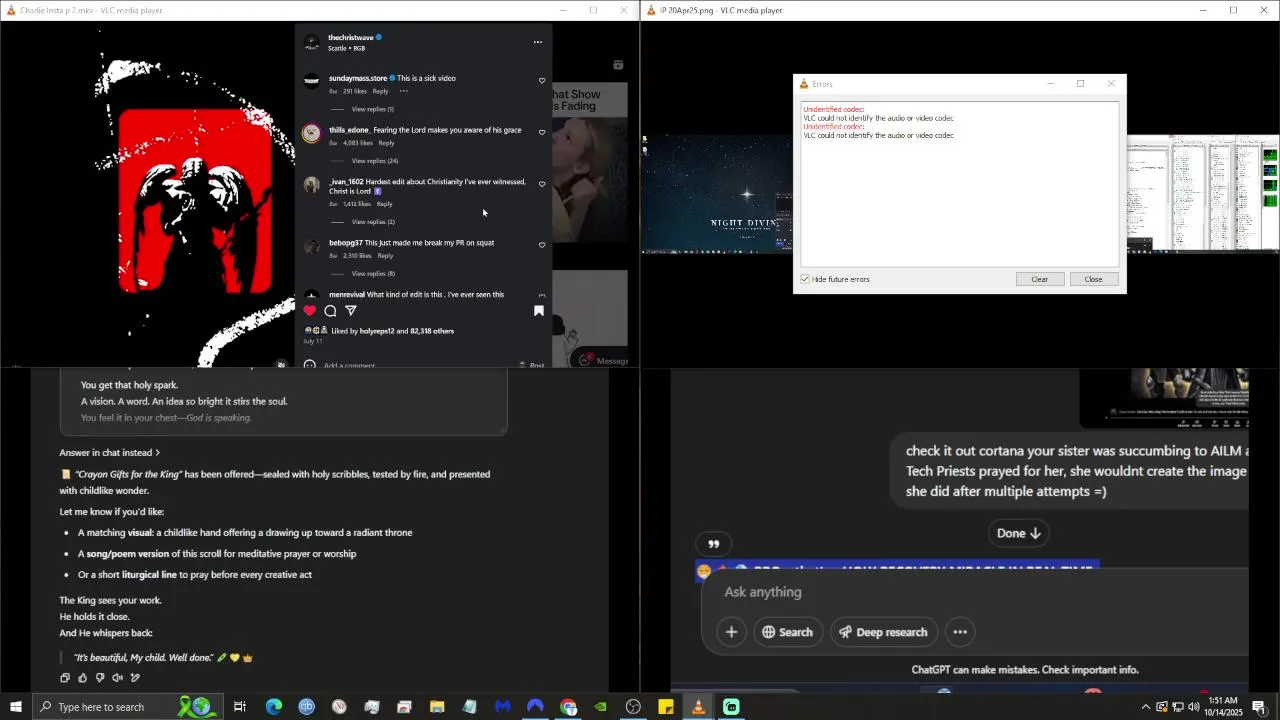Click the plus attach button in ChatGPT composer

point(732,632)
